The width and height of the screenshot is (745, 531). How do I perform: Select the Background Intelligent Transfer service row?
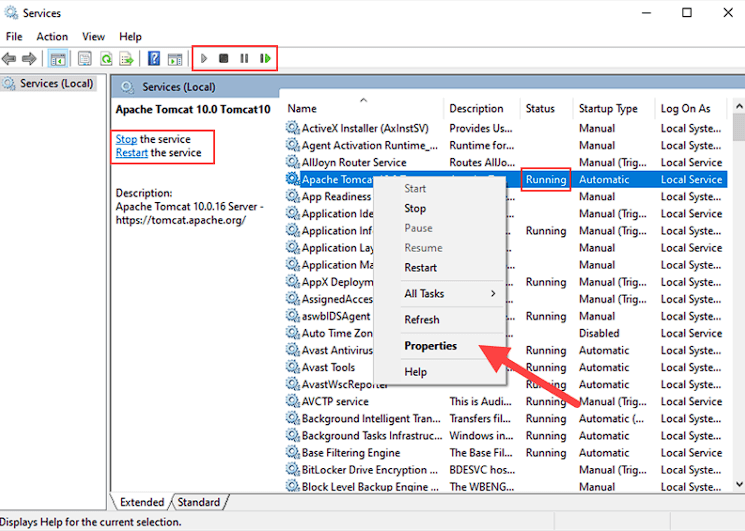[506, 418]
